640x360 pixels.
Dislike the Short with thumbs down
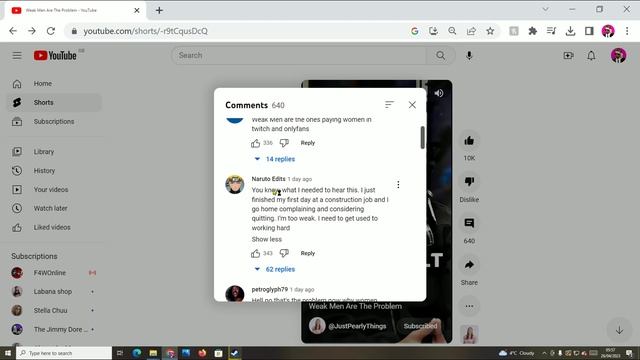click(x=469, y=181)
